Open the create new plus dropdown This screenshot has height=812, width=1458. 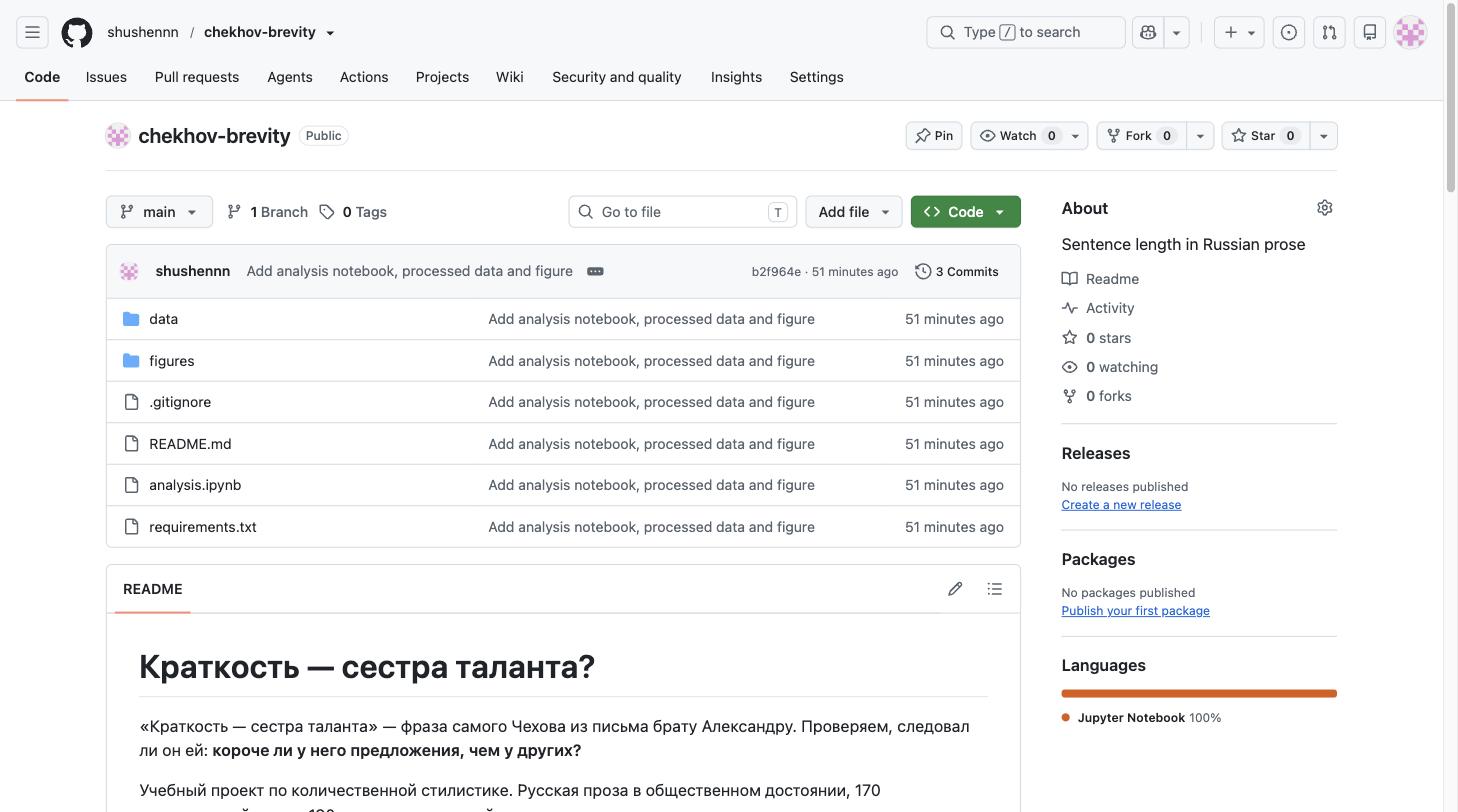1239,32
